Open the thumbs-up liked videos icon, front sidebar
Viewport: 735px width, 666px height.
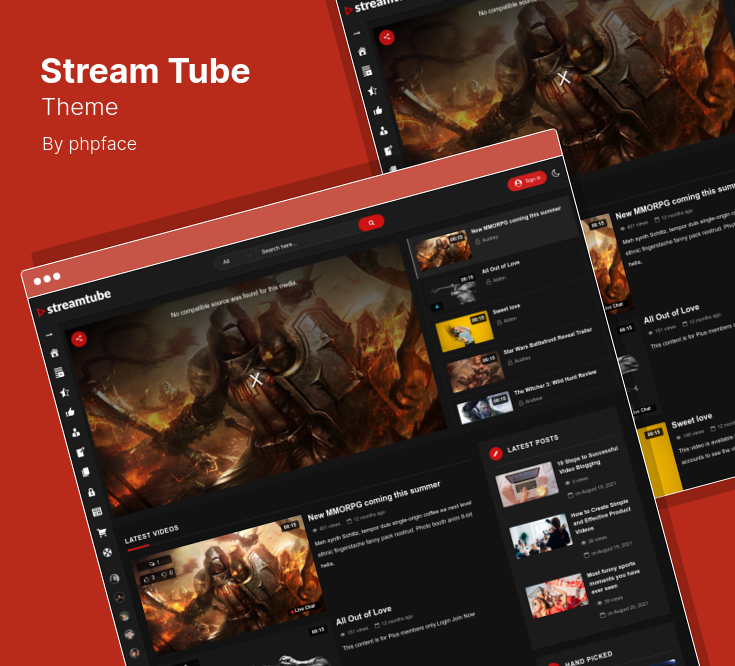pos(70,412)
